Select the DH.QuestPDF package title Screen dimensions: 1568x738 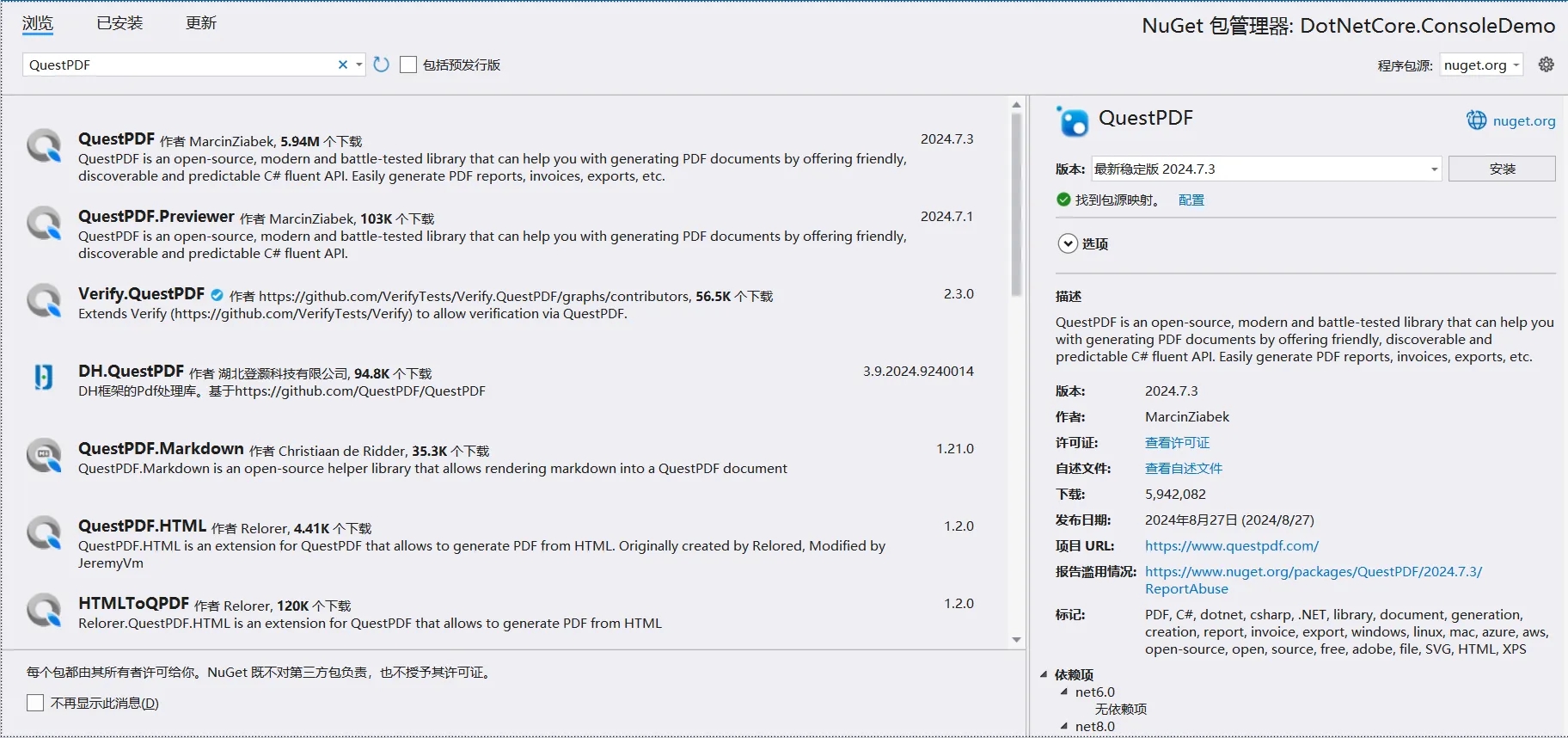(131, 372)
